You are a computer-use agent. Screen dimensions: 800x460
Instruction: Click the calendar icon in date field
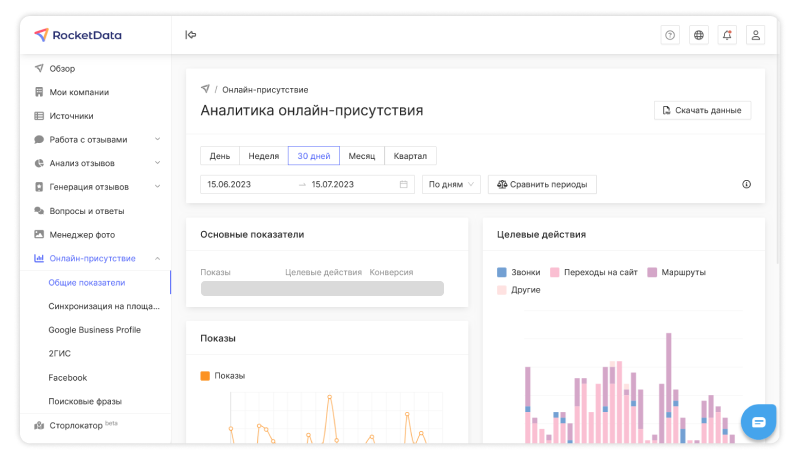(x=404, y=184)
